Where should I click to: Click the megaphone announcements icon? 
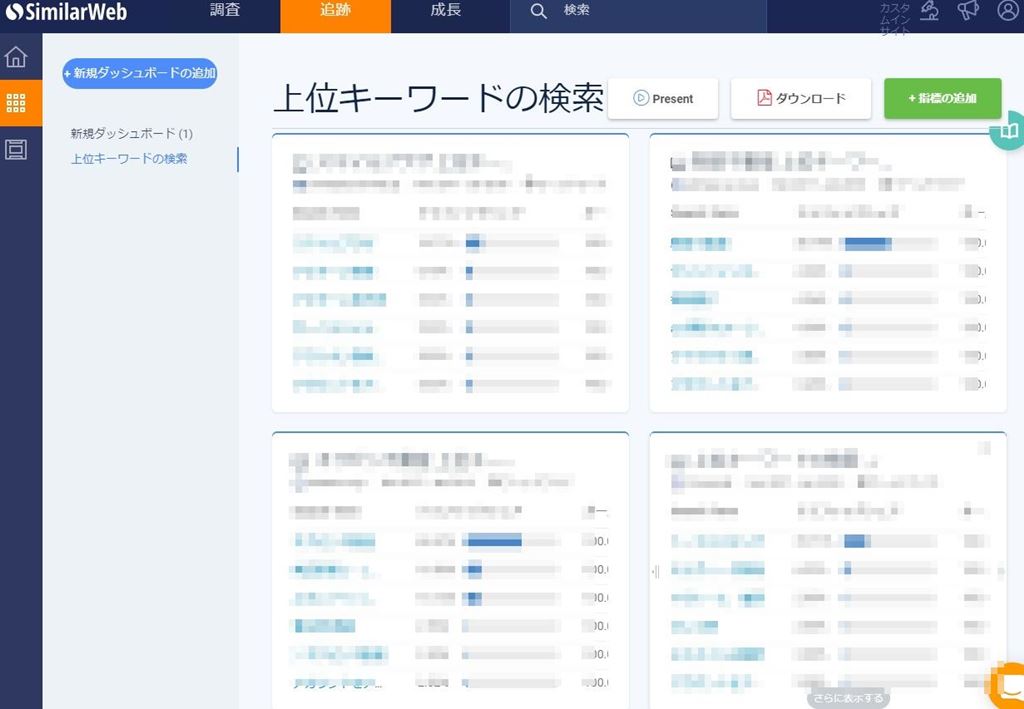point(967,11)
